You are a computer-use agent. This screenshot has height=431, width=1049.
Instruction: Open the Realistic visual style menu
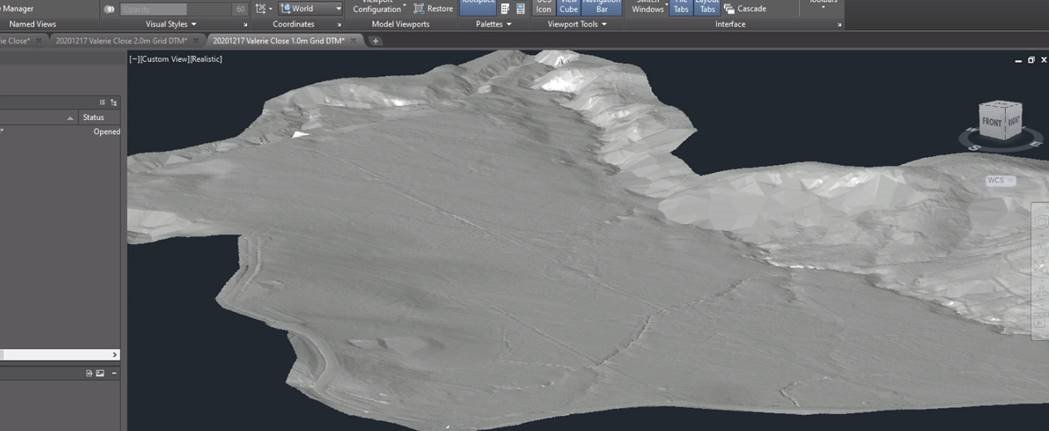[205, 60]
